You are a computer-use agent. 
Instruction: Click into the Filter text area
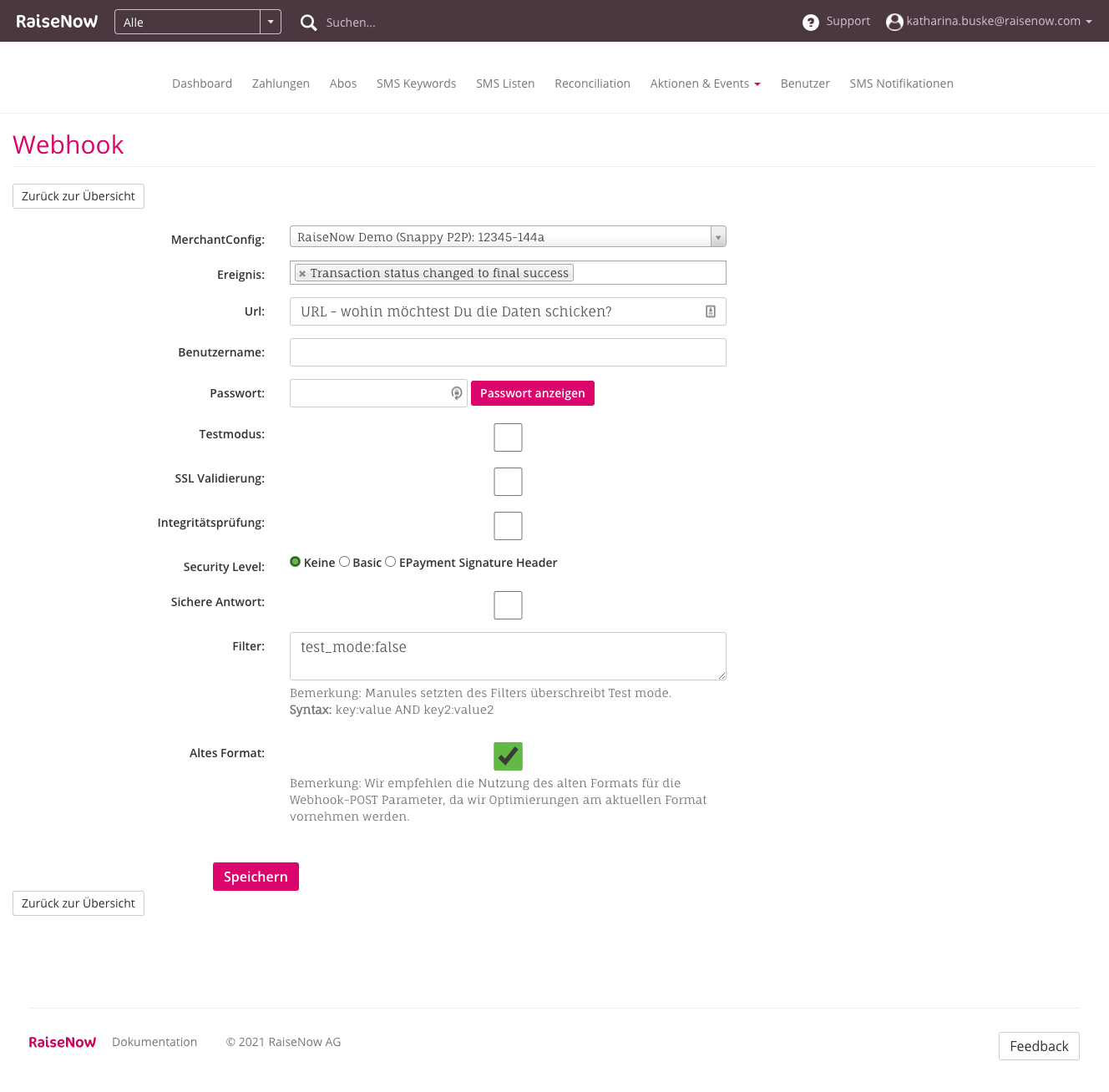[508, 656]
